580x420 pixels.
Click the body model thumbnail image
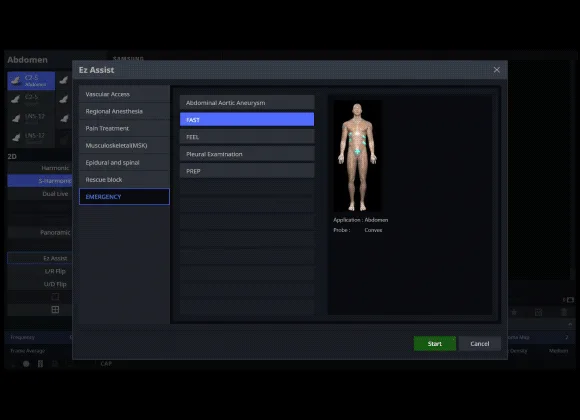357,156
